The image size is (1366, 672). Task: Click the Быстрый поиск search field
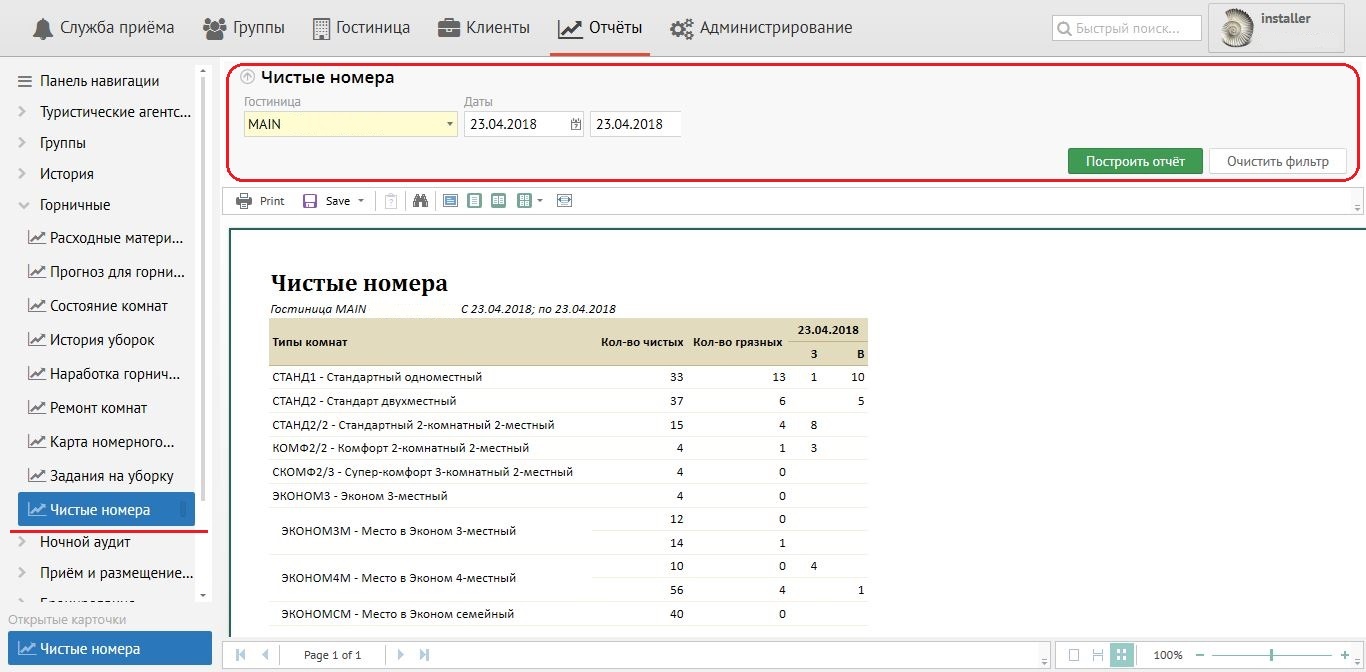point(1125,29)
